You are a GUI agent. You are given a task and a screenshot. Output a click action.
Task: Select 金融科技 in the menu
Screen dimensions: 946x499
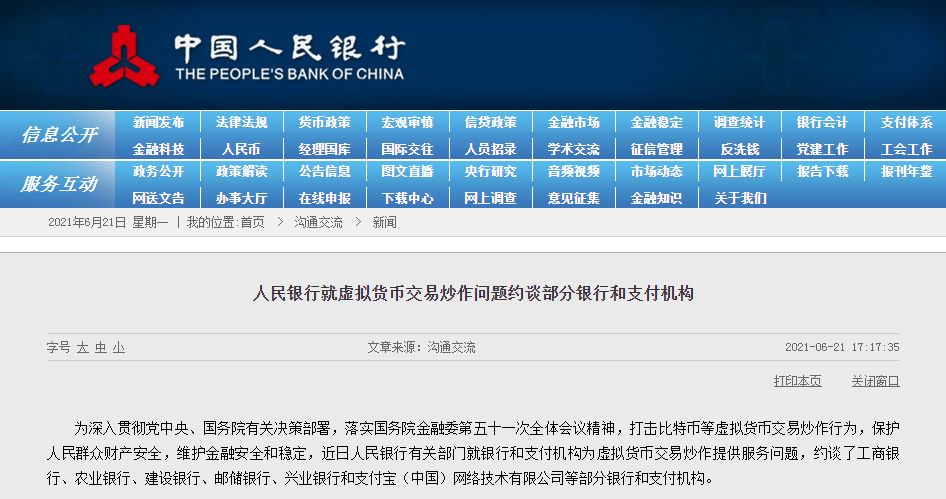click(x=158, y=149)
